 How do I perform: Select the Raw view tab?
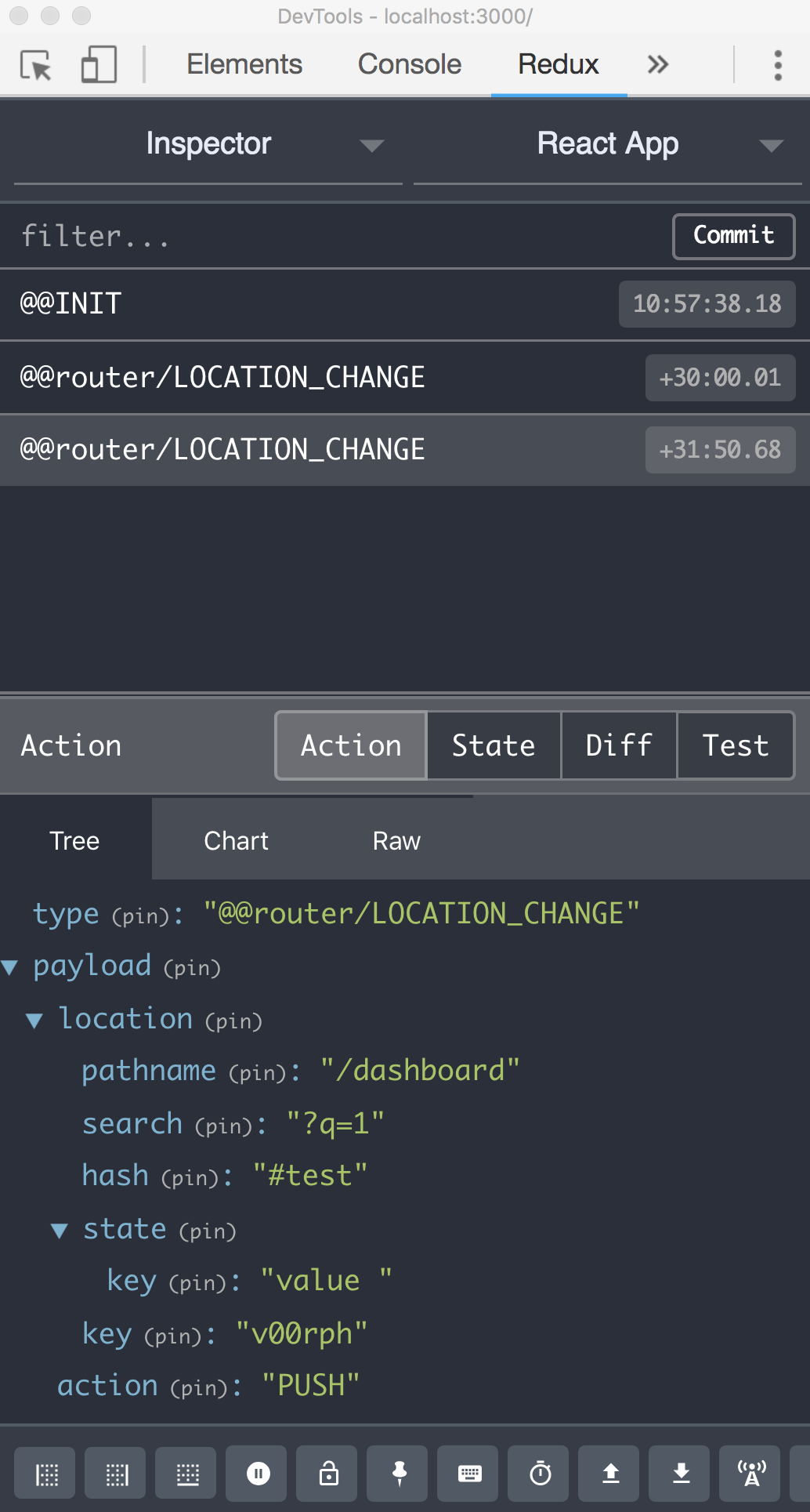click(396, 841)
